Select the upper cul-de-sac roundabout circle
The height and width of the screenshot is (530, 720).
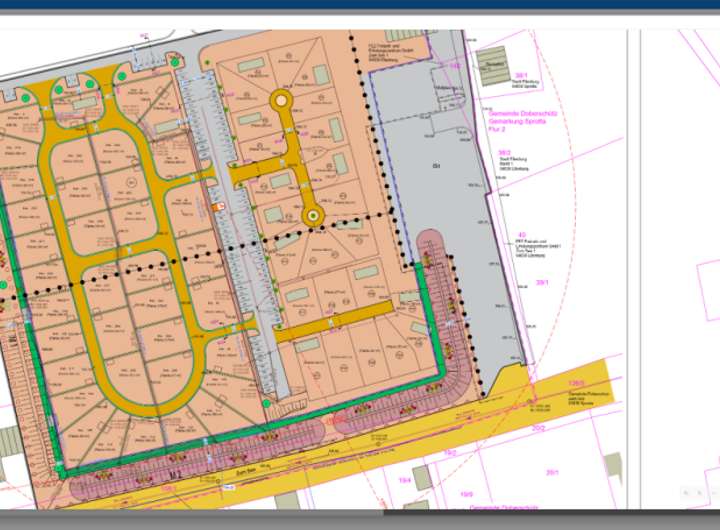[281, 100]
